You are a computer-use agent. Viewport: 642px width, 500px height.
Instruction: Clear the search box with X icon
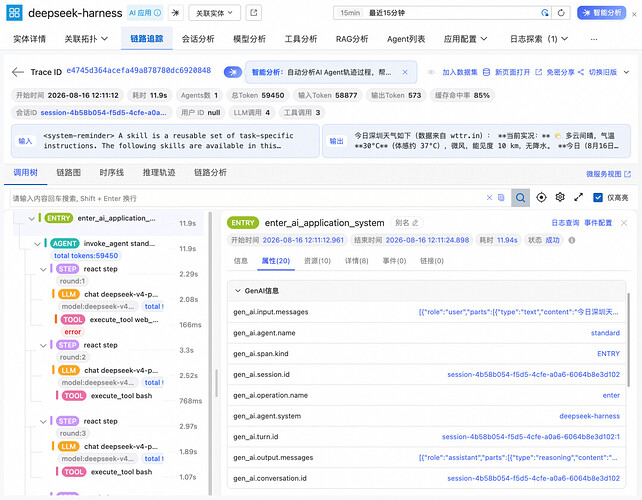coord(489,198)
